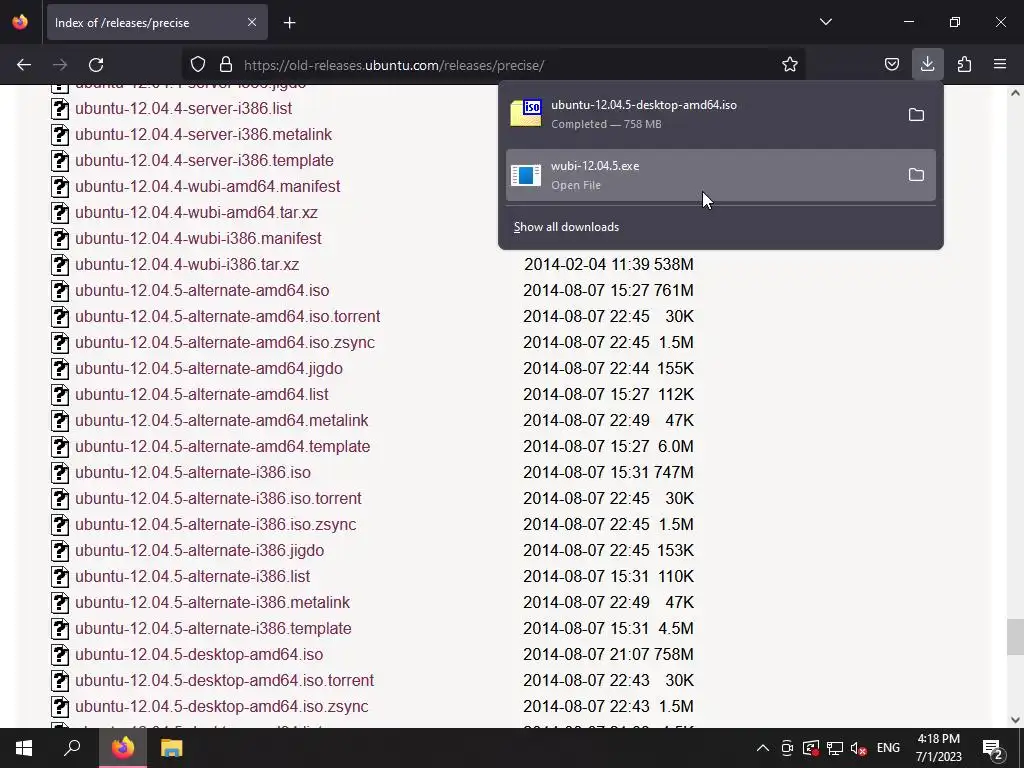Open Windows taskbar search
The image size is (1024, 768).
coord(72,748)
